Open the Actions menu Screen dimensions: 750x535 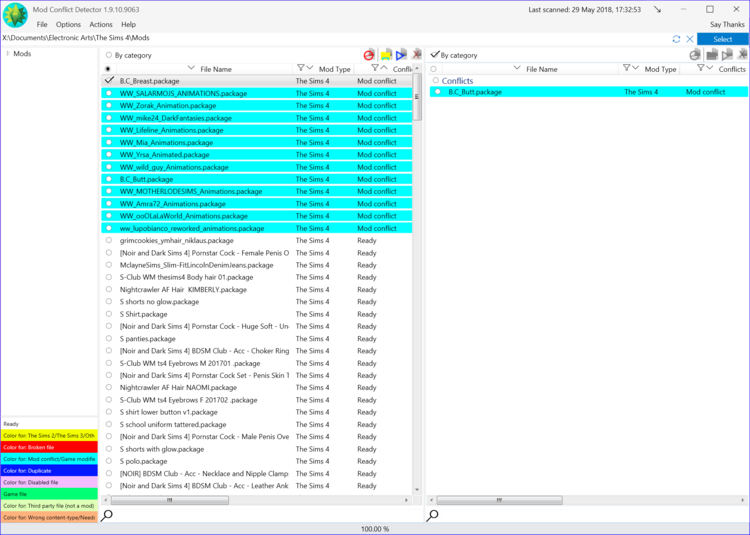101,24
